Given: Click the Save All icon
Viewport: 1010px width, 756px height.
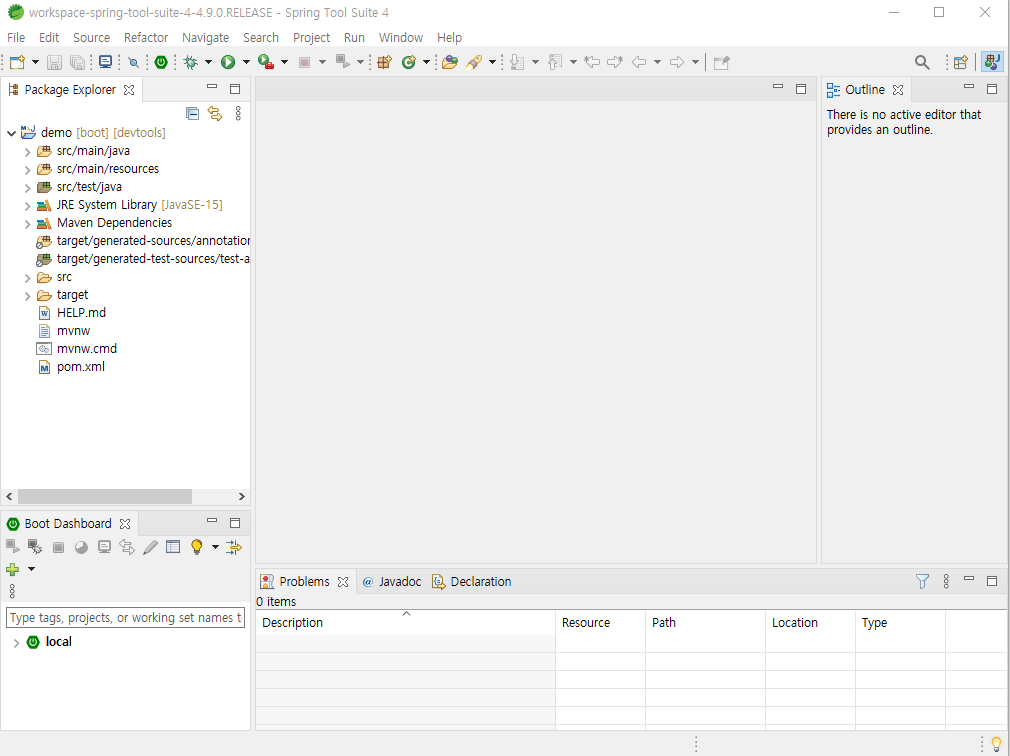Looking at the screenshot, I should pos(77,62).
